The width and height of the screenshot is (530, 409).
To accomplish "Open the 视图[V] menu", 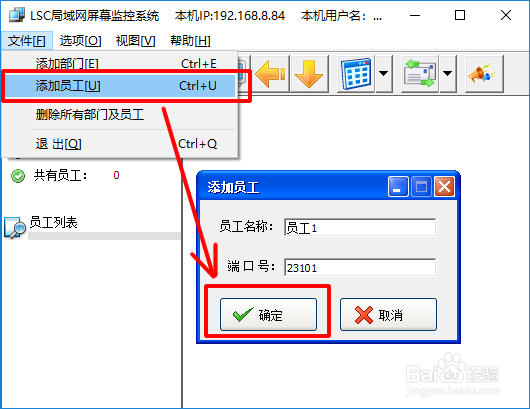I will [x=135, y=41].
